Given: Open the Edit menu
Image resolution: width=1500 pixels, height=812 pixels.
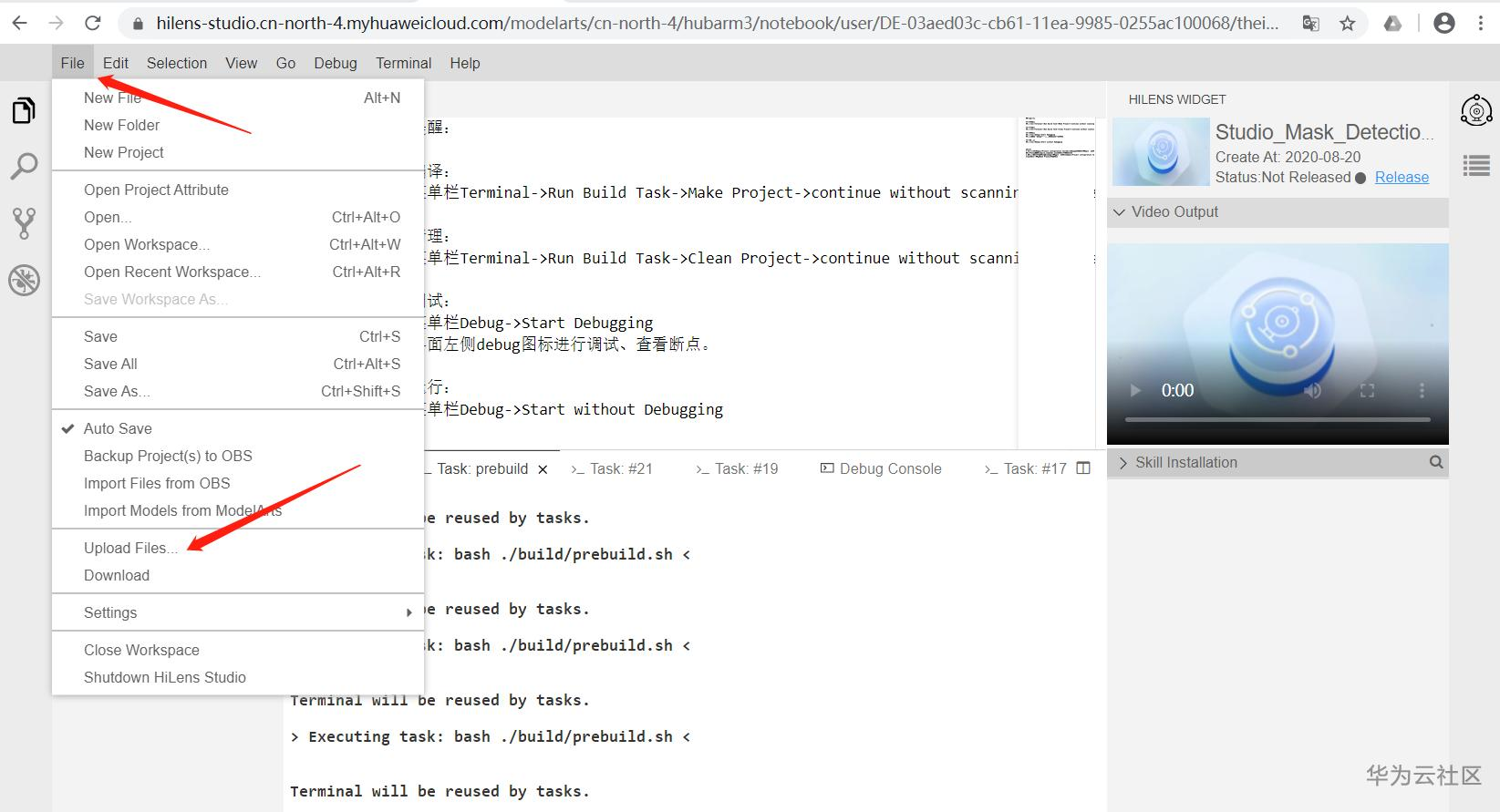Looking at the screenshot, I should (x=116, y=63).
